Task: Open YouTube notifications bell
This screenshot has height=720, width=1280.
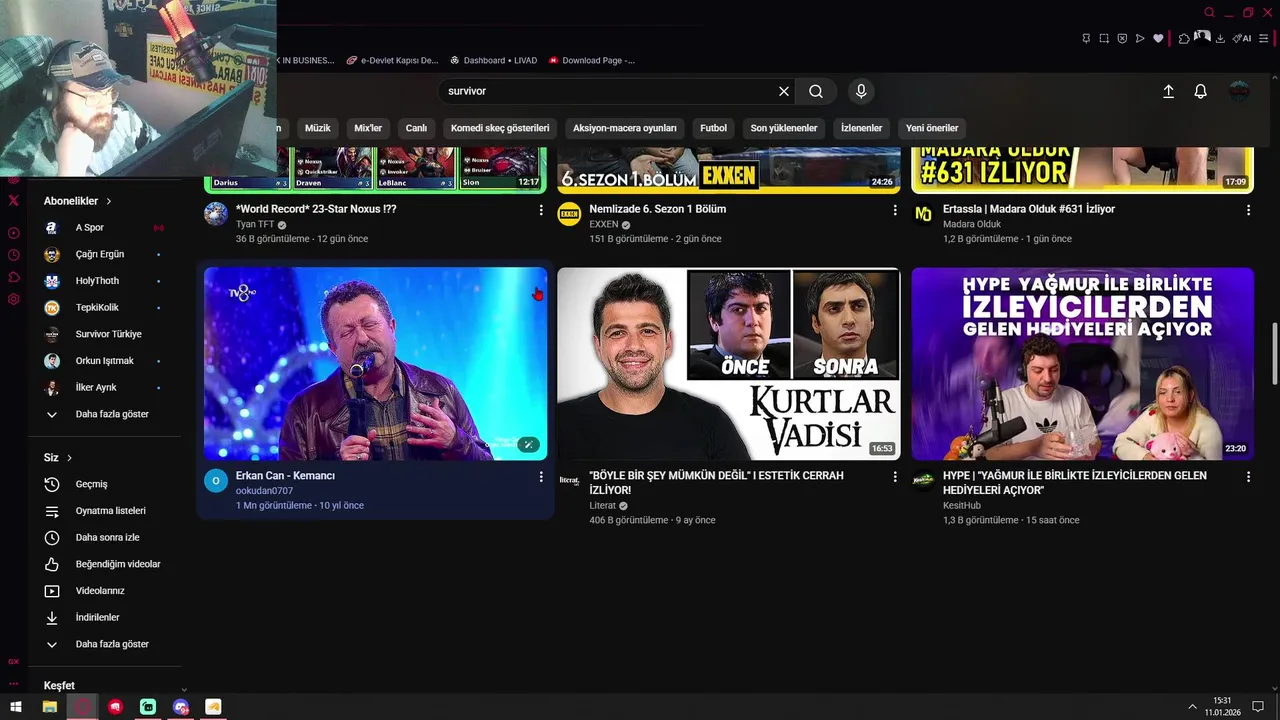Action: (x=1201, y=91)
